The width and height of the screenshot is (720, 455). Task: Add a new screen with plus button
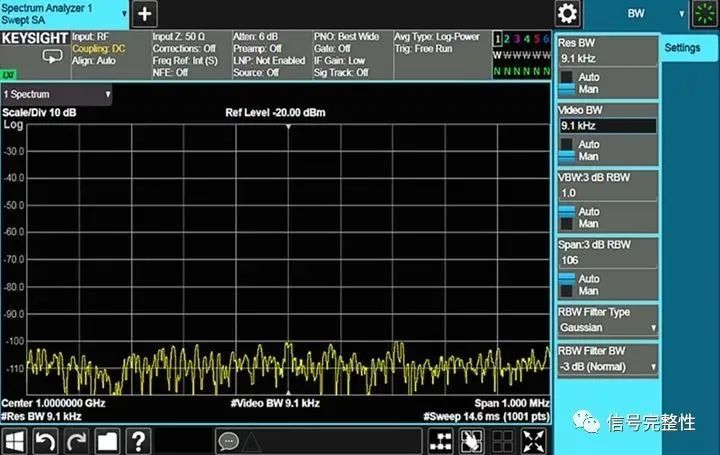(x=145, y=14)
